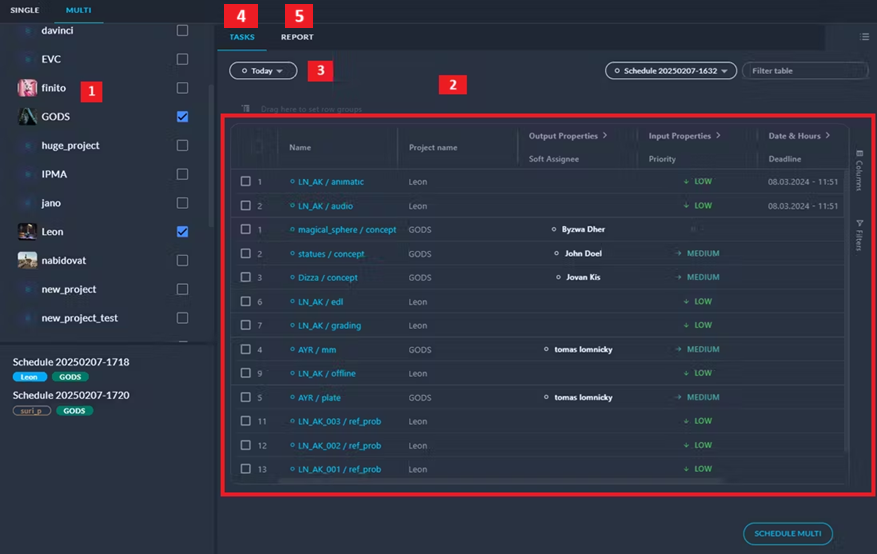Switch to the REPORT tab

(x=297, y=37)
